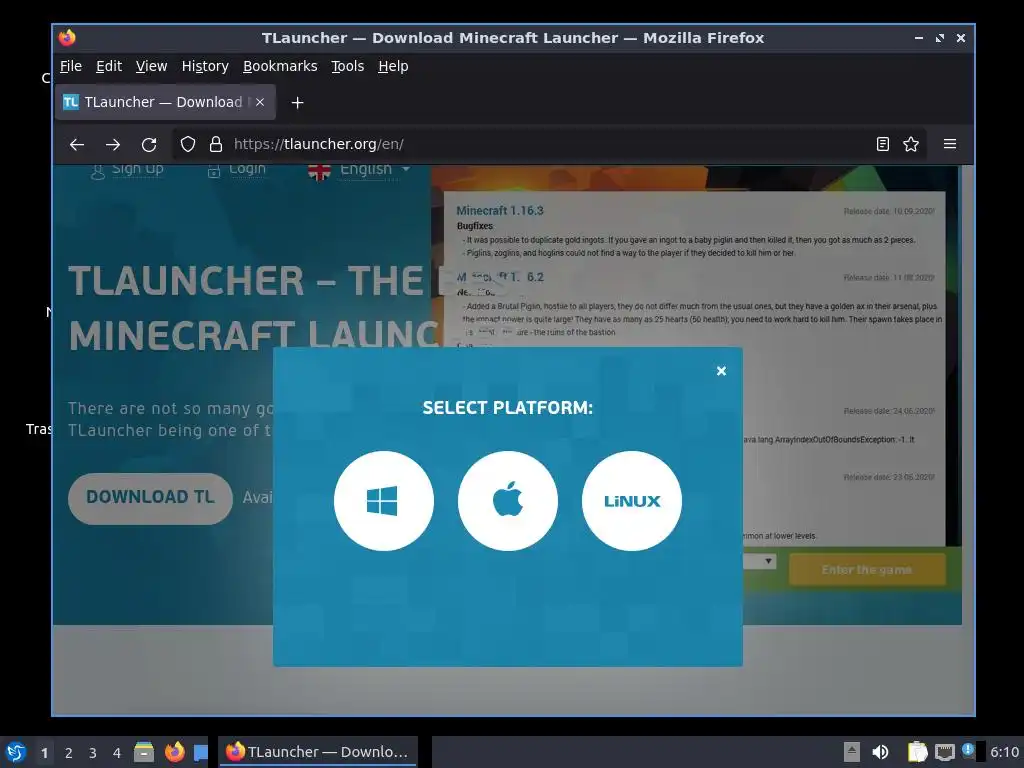Click the Firefox logo in the title bar
Viewport: 1024px width, 768px height.
pyautogui.click(x=67, y=37)
